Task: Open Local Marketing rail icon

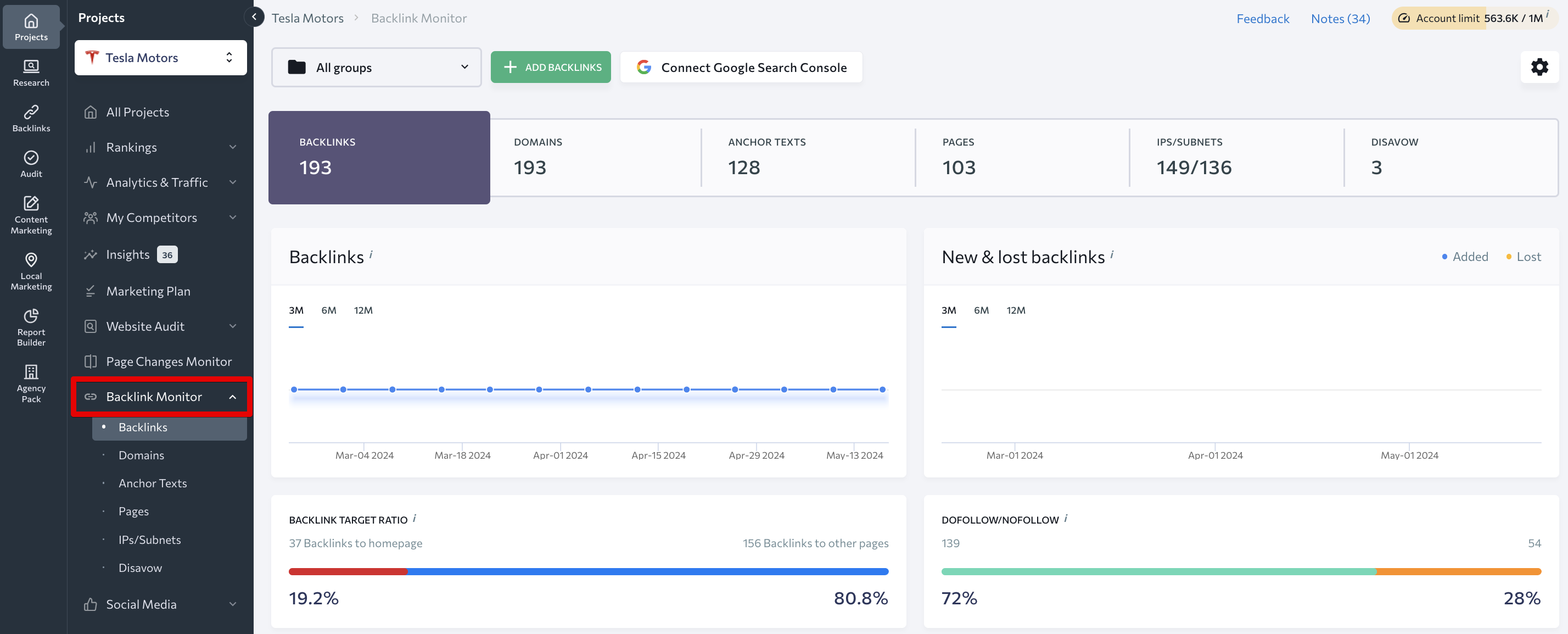Action: 31,270
